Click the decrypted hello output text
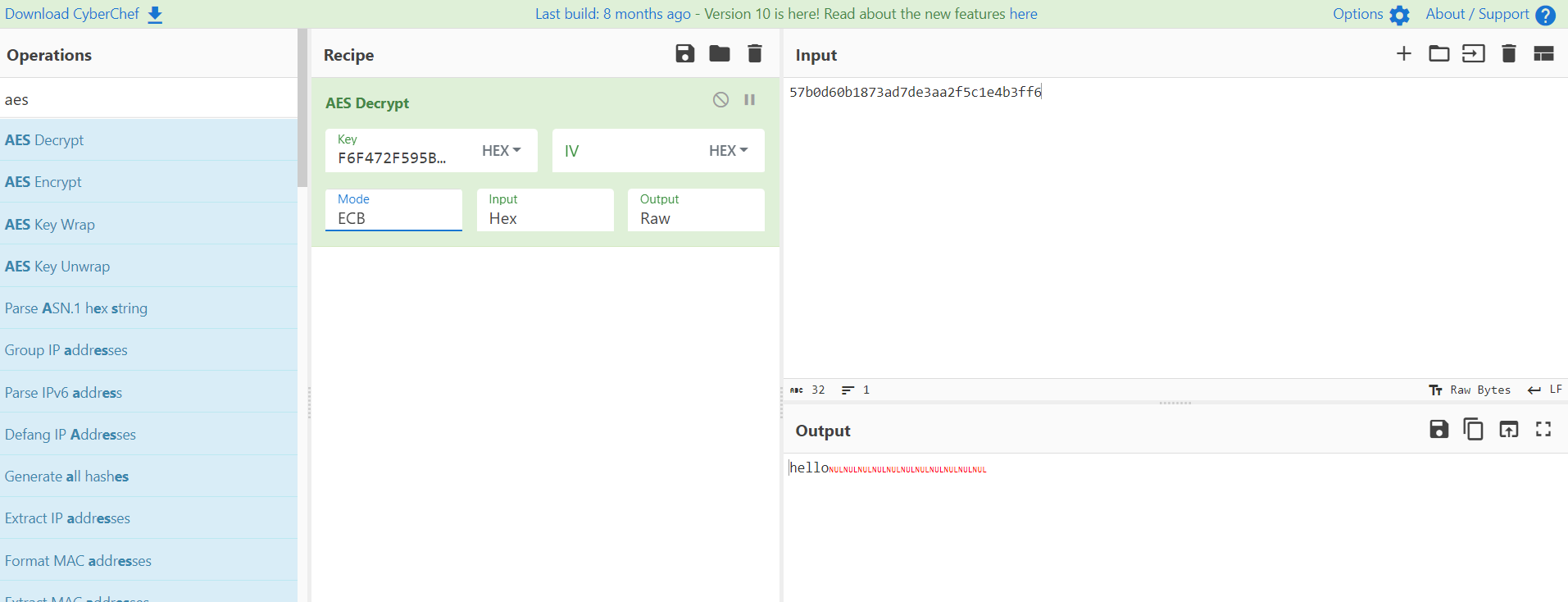This screenshot has height=602, width=1568. pyautogui.click(x=809, y=467)
